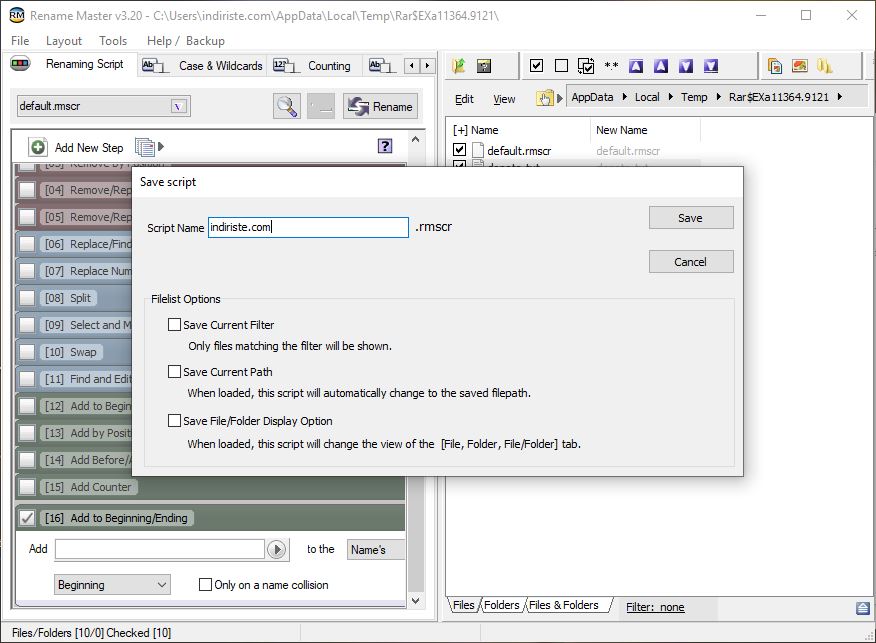This screenshot has width=876, height=643.
Task: Click the script steps scrollbar down arrow
Action: [416, 601]
